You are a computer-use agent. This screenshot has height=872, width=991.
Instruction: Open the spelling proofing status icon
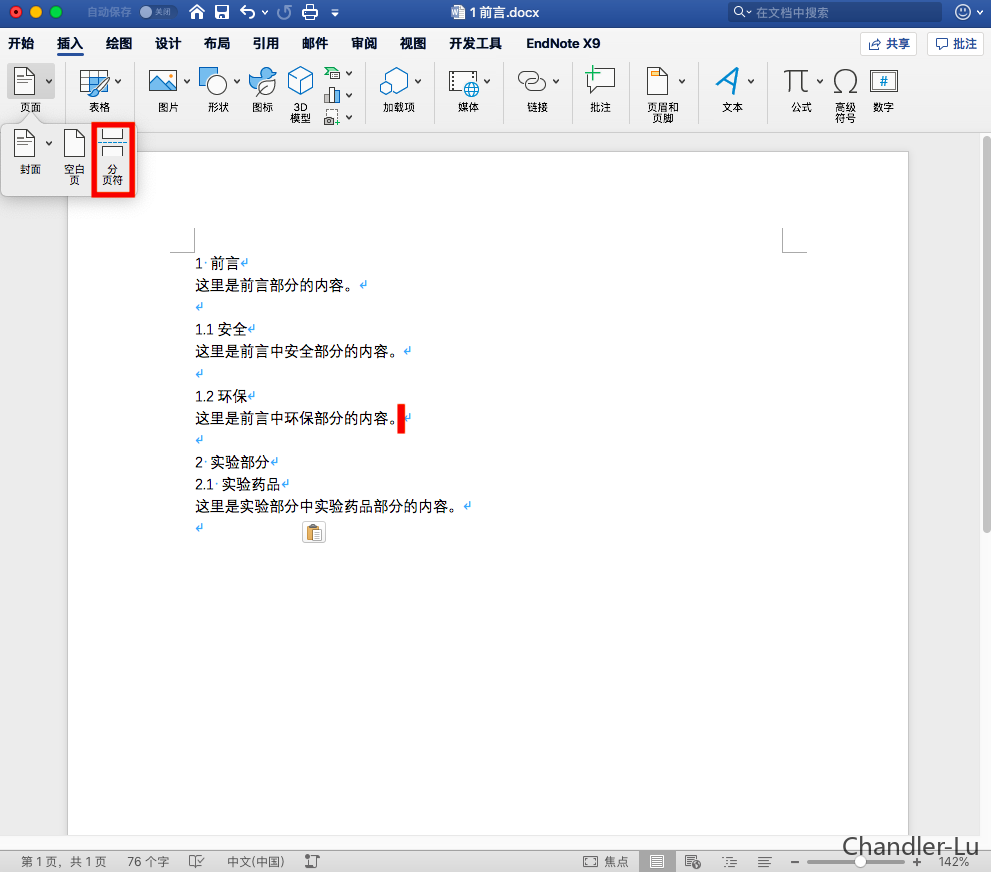tap(196, 861)
